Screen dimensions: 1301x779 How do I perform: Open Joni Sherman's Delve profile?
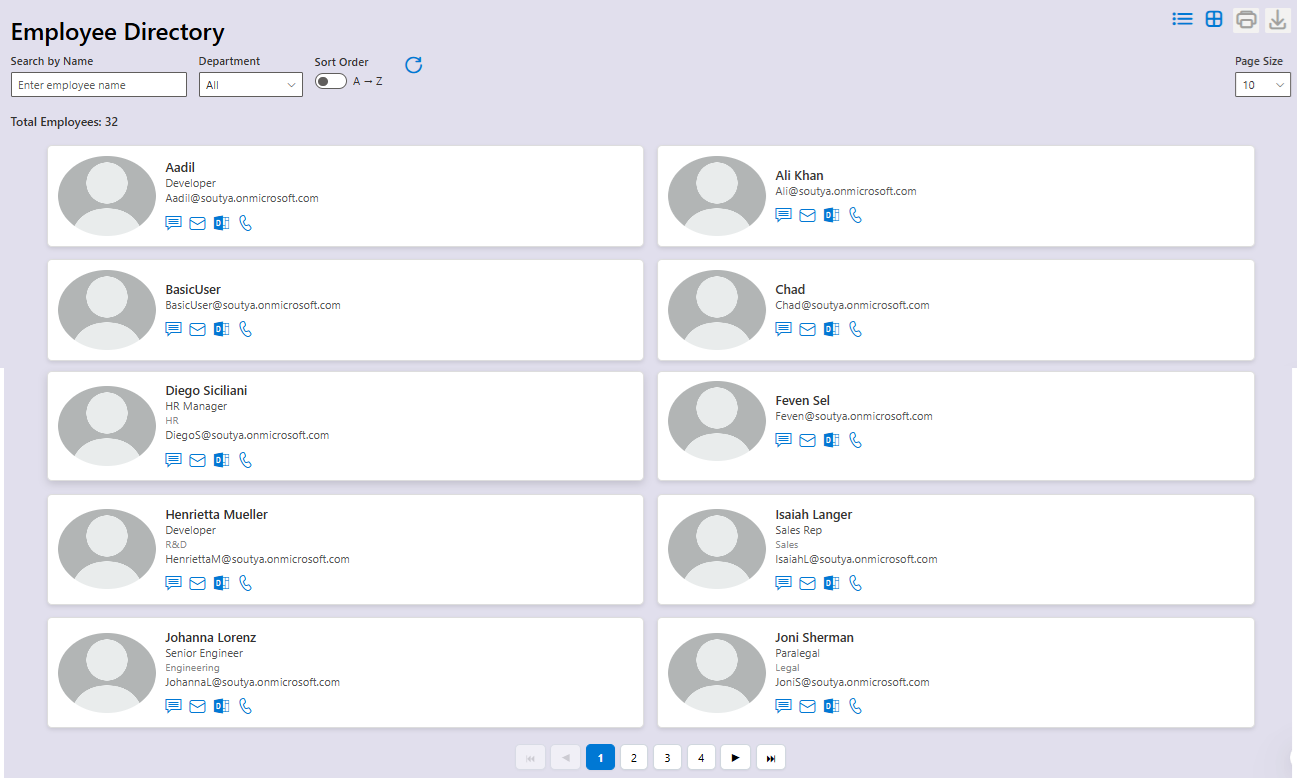[x=831, y=705]
